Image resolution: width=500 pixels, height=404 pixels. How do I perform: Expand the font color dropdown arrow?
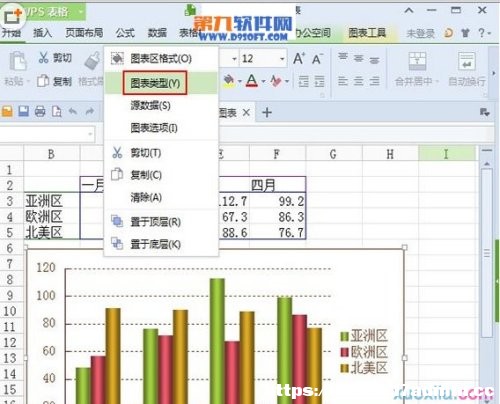click(x=263, y=81)
